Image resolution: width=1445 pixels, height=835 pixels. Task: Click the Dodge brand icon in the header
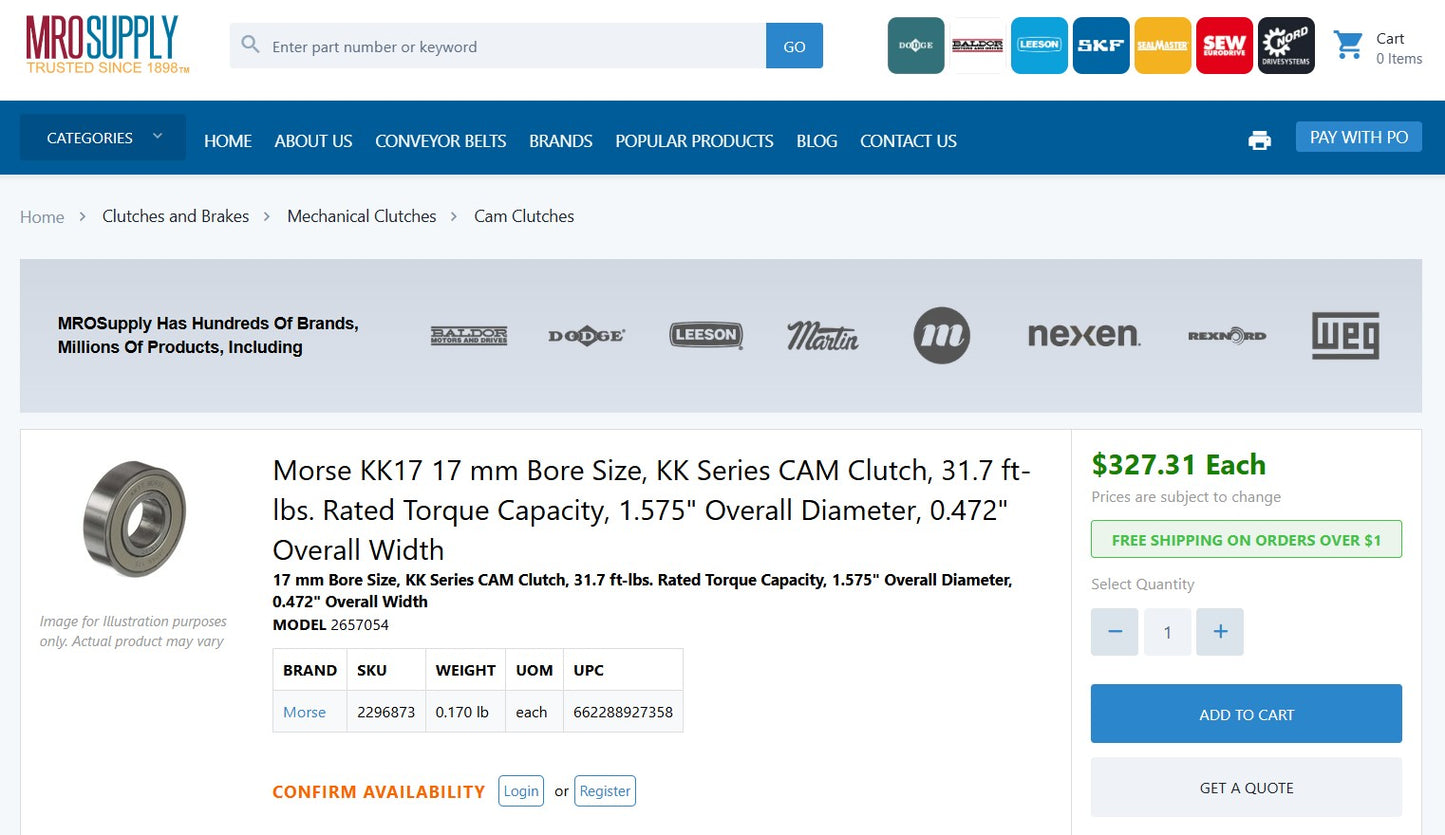click(x=915, y=45)
